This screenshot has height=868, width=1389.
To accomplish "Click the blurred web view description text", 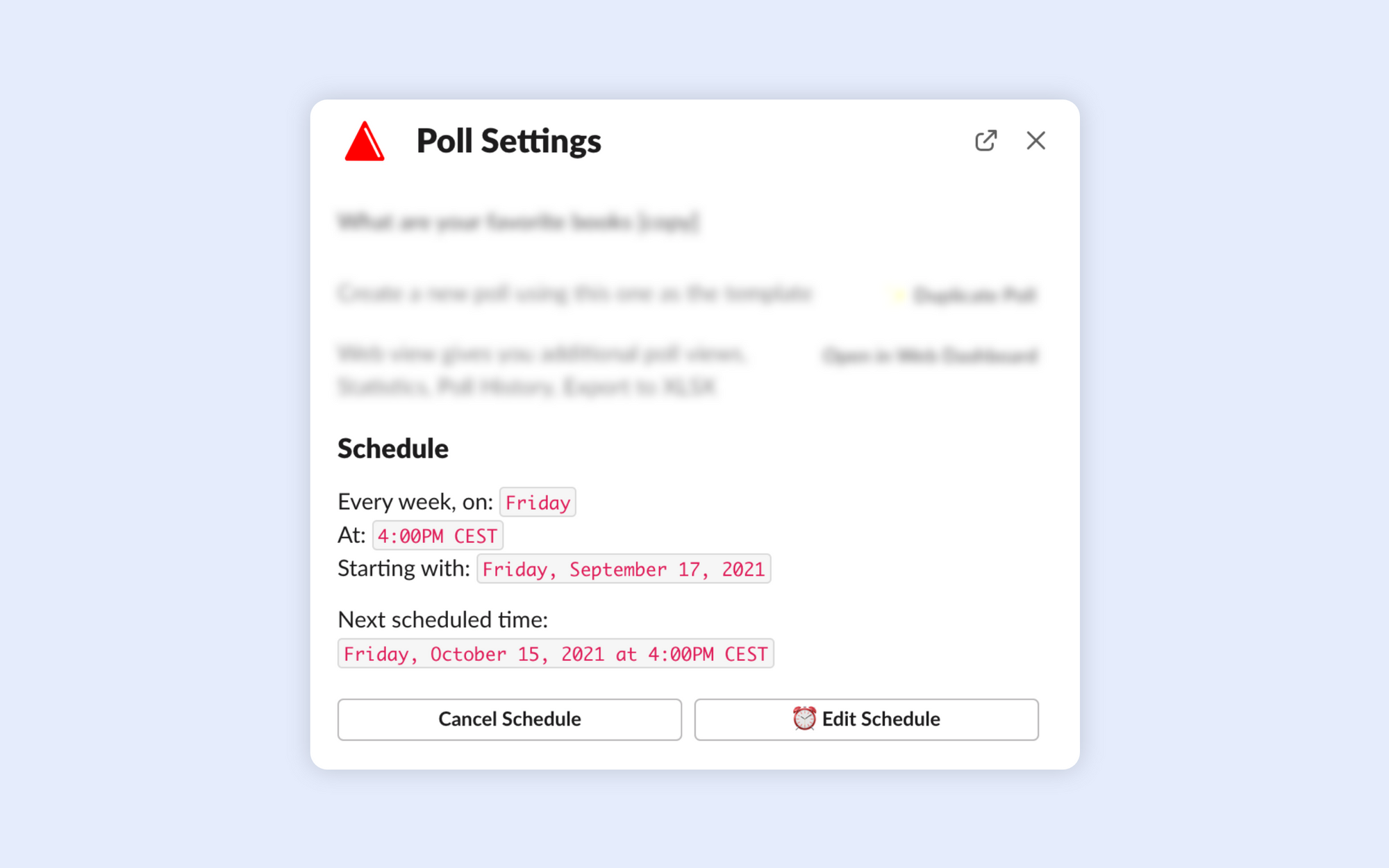I will coord(542,370).
